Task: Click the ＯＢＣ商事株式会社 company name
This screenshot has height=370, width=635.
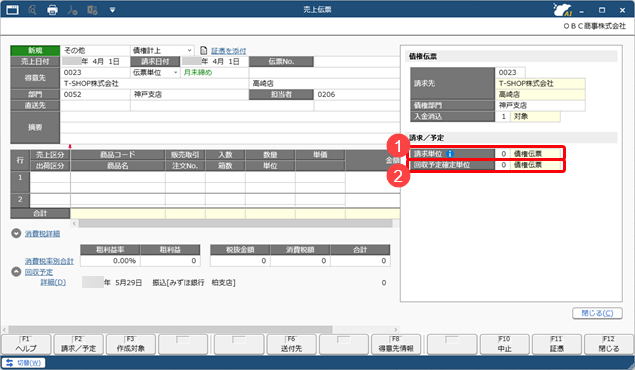Action: pyautogui.click(x=595, y=26)
